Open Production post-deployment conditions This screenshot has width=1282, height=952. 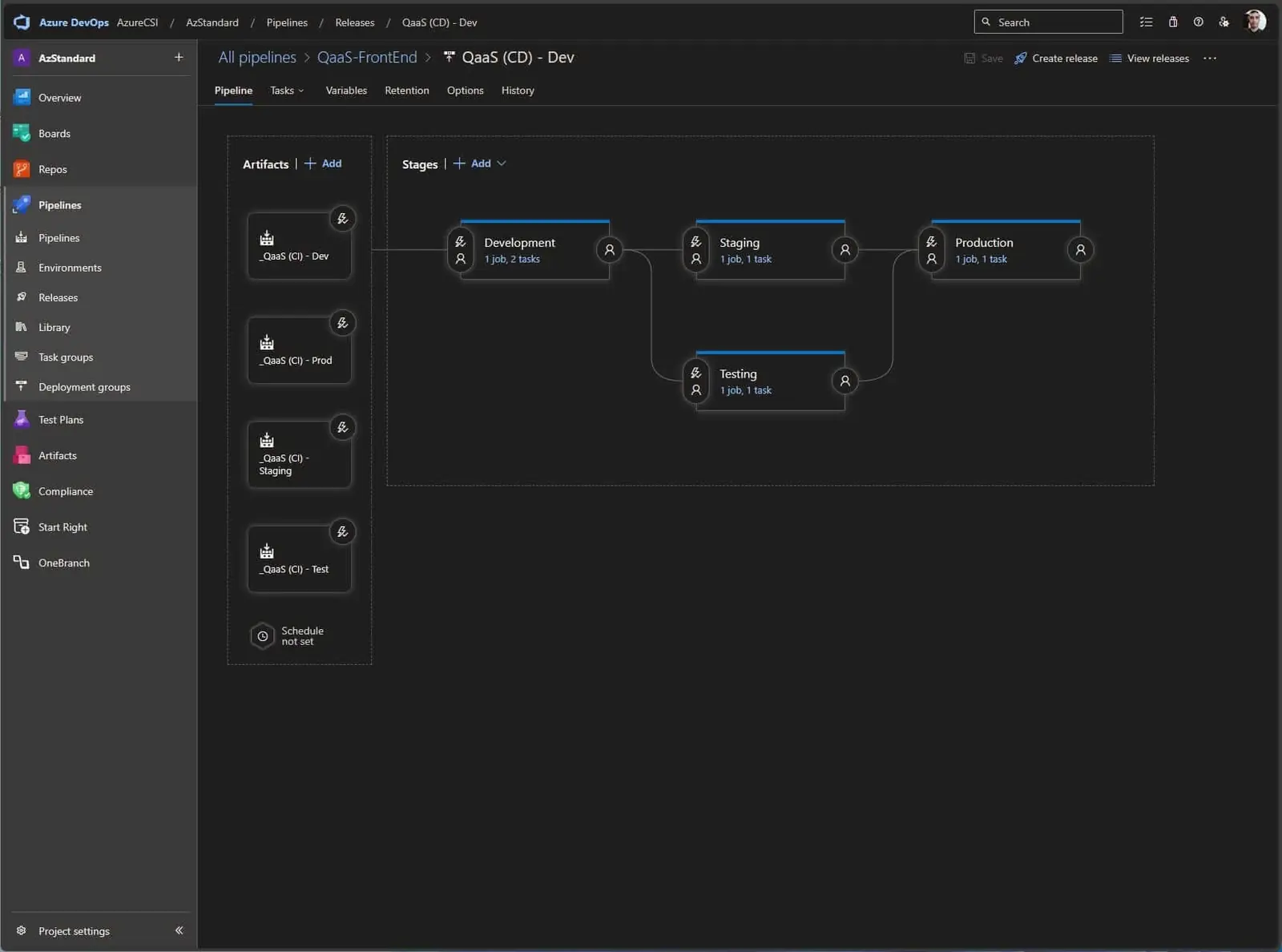tap(1081, 250)
